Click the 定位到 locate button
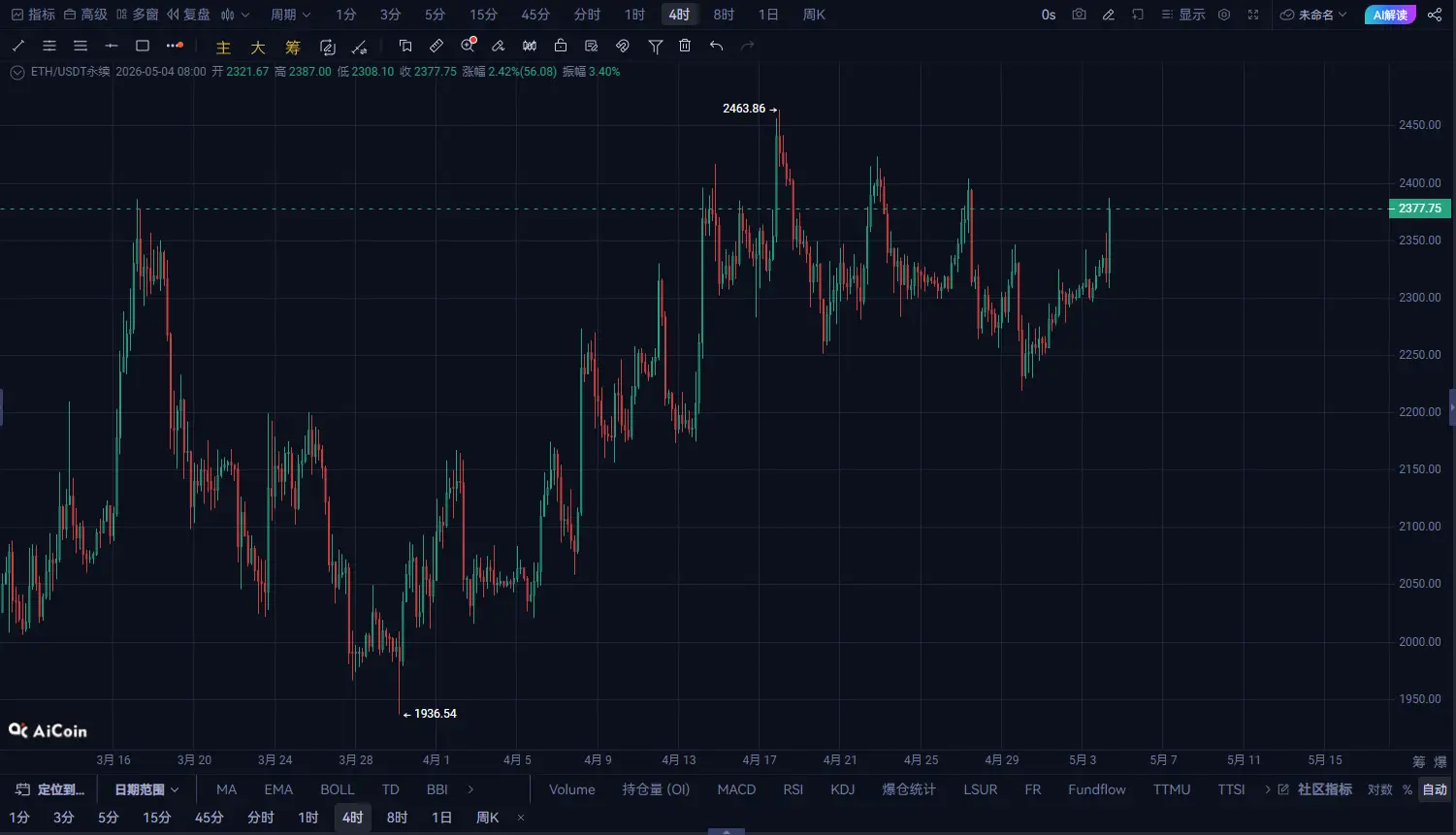 pos(50,789)
